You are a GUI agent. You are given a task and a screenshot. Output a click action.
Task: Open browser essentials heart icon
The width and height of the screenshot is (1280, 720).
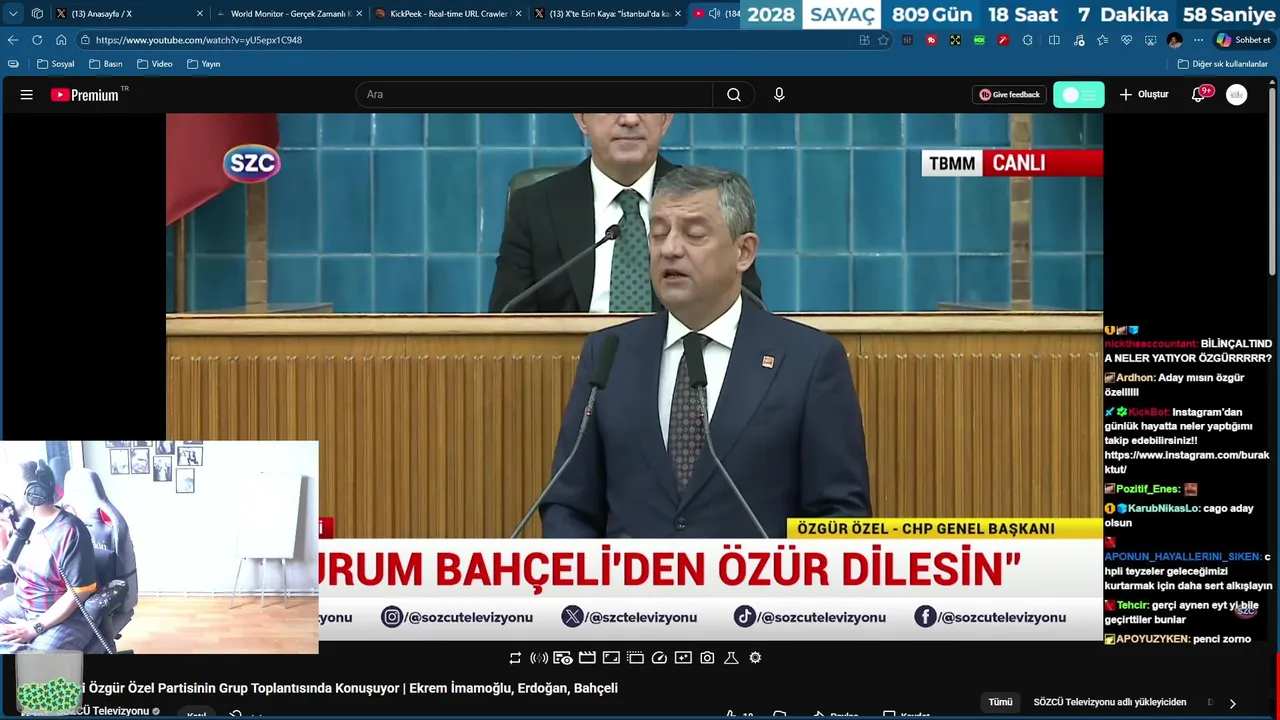(1126, 40)
